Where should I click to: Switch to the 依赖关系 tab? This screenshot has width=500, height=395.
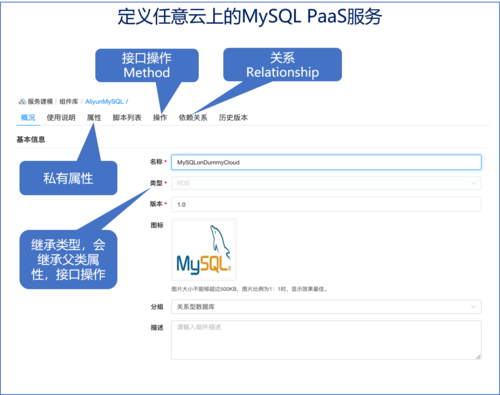193,117
